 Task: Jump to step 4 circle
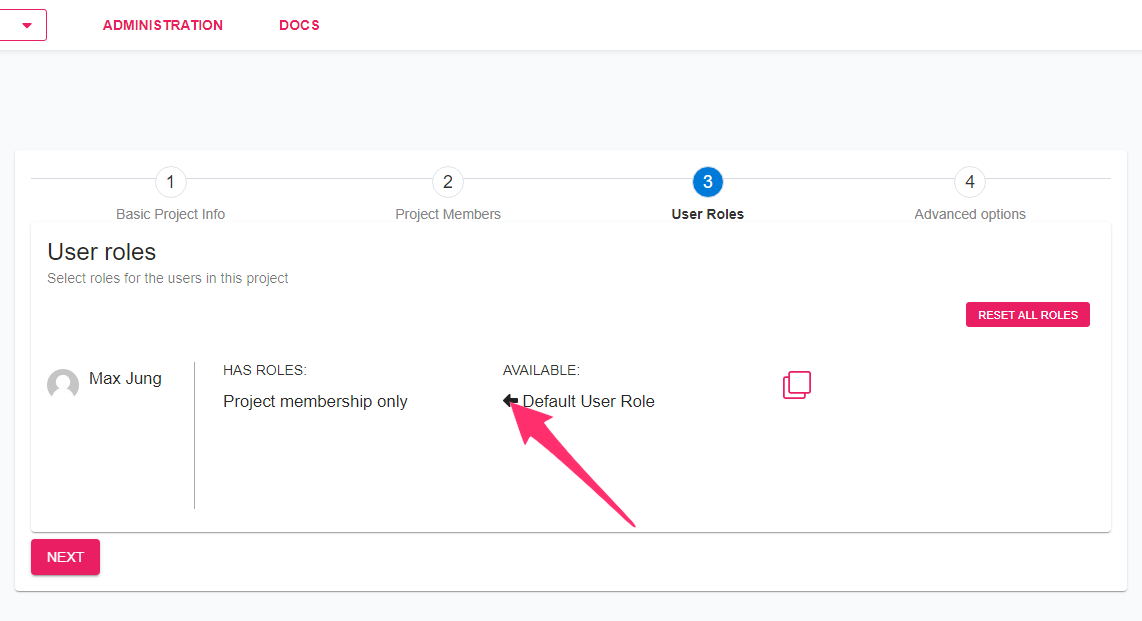(x=970, y=182)
